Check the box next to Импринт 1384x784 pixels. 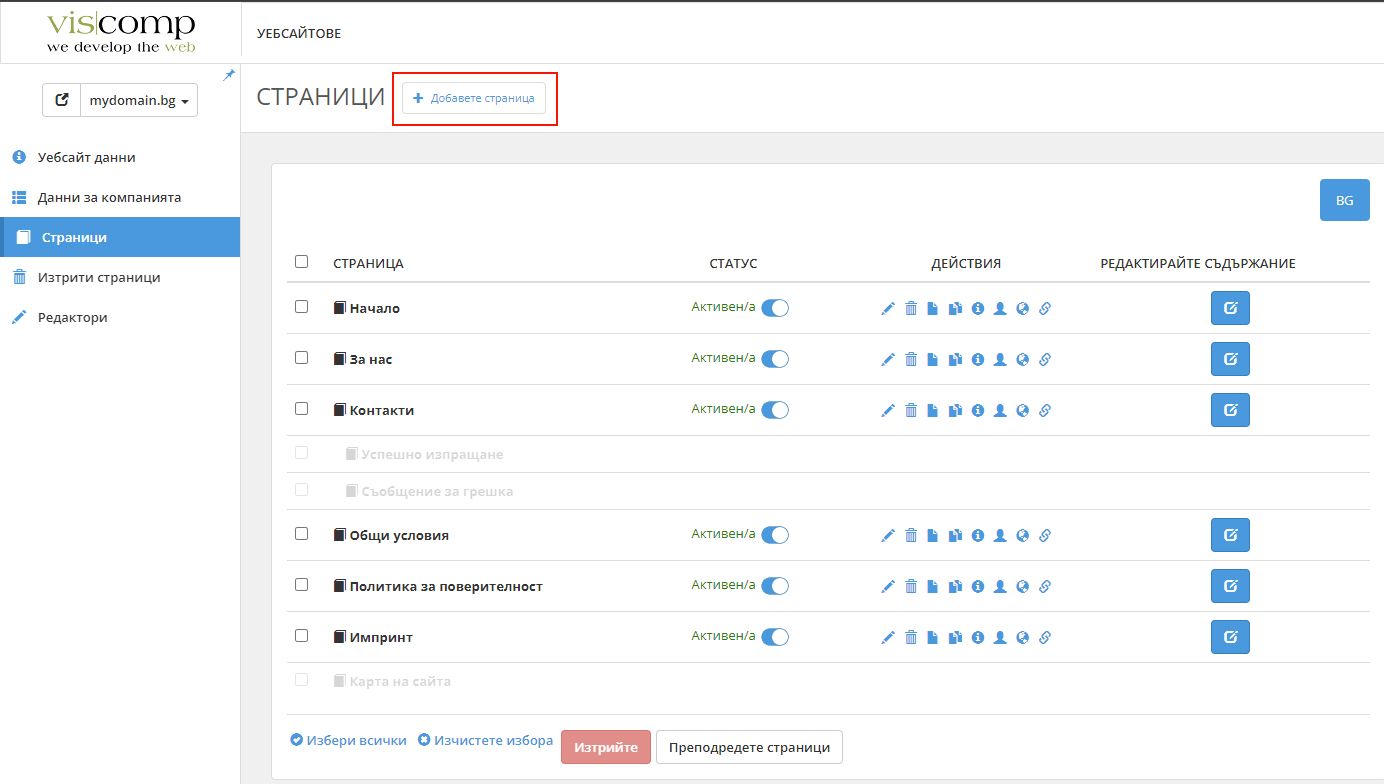[x=302, y=636]
